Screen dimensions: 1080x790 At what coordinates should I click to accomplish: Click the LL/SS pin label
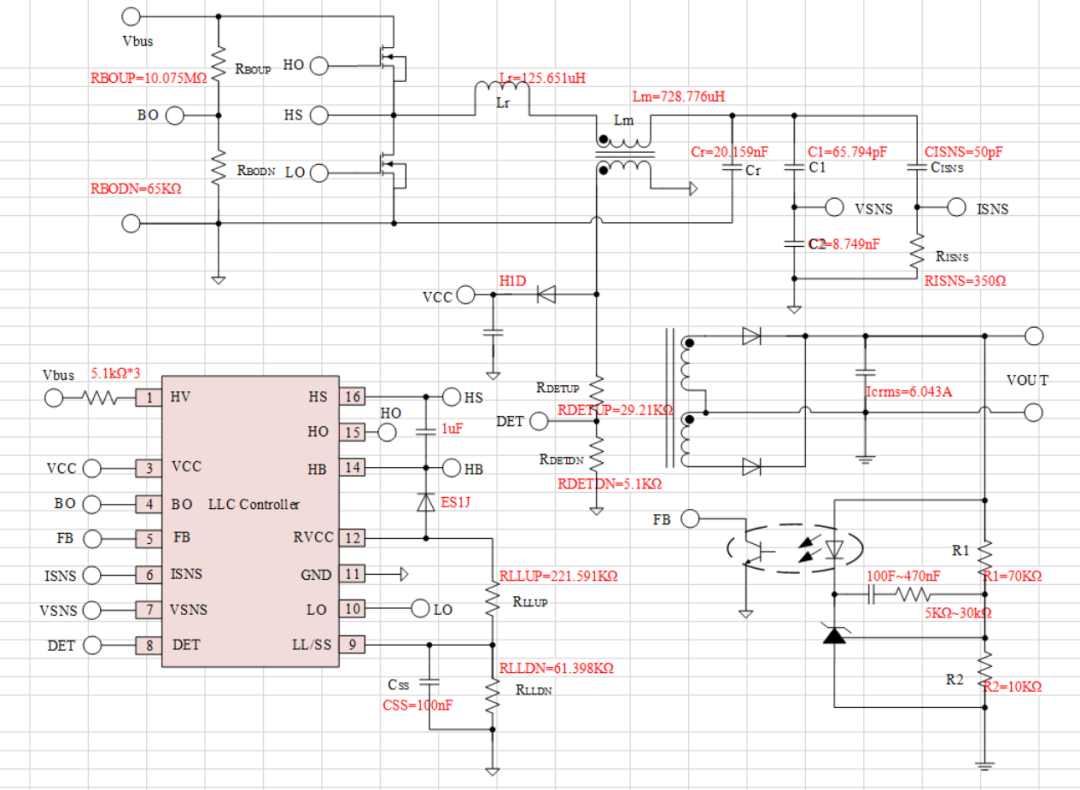312,645
